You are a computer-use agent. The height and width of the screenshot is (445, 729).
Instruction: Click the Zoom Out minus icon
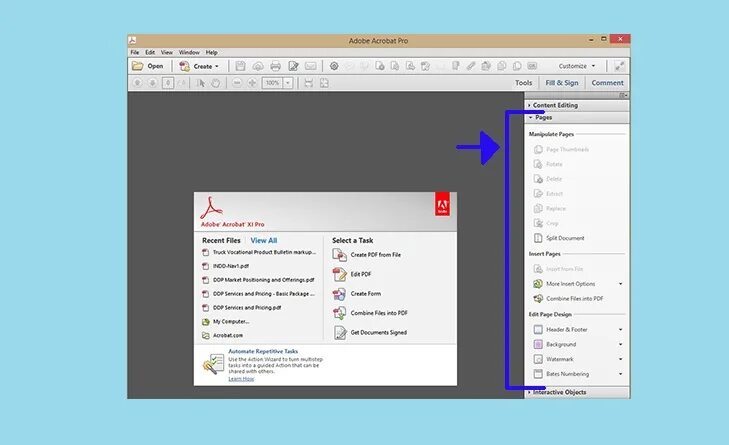tap(237, 83)
